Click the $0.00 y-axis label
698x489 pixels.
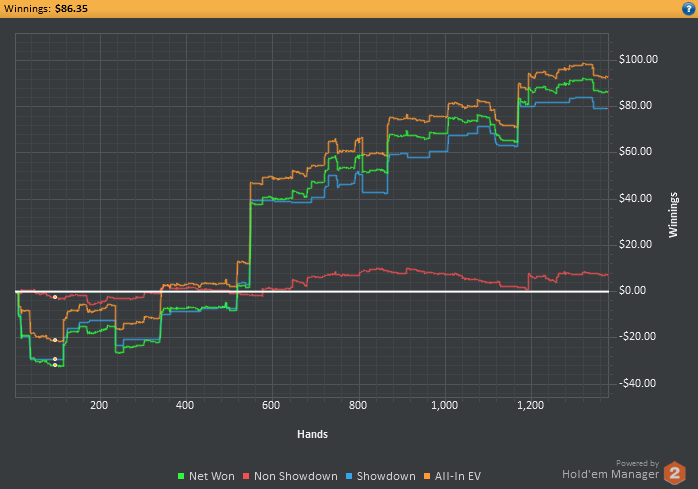(632, 290)
